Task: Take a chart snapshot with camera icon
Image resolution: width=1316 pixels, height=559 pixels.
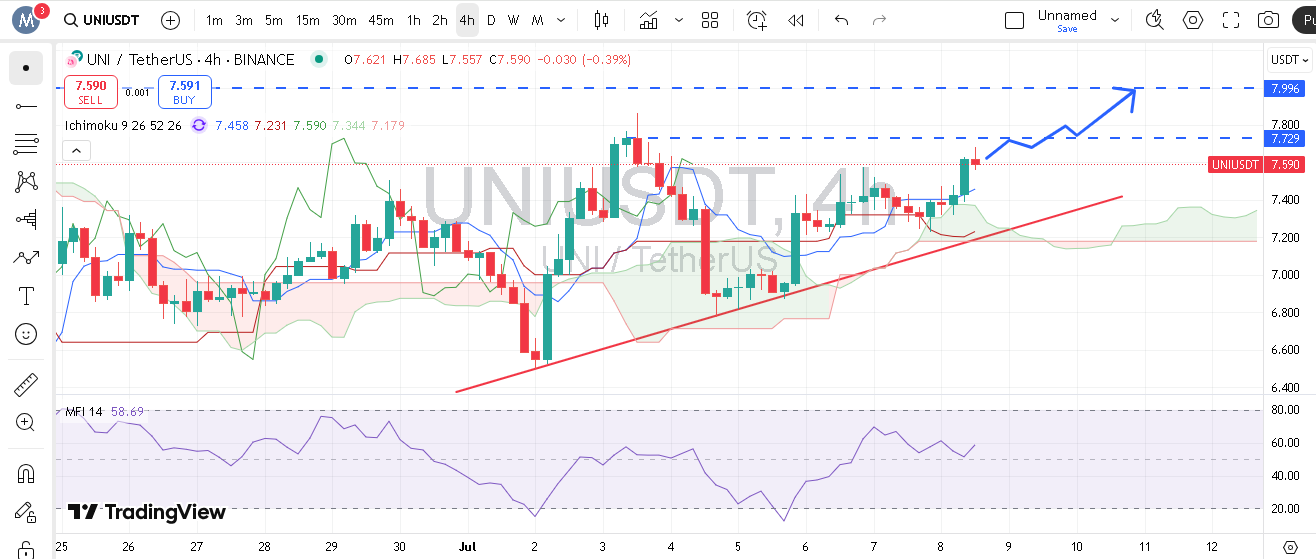Action: tap(1268, 20)
